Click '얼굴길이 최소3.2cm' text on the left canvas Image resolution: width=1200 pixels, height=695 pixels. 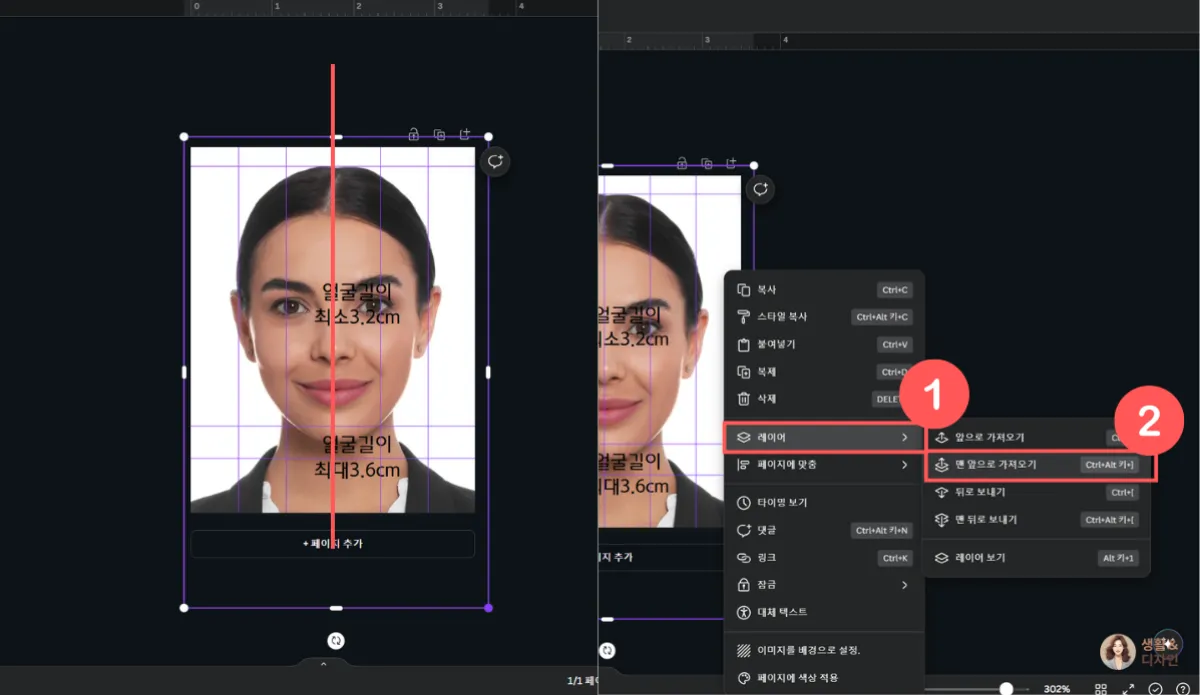tap(357, 303)
